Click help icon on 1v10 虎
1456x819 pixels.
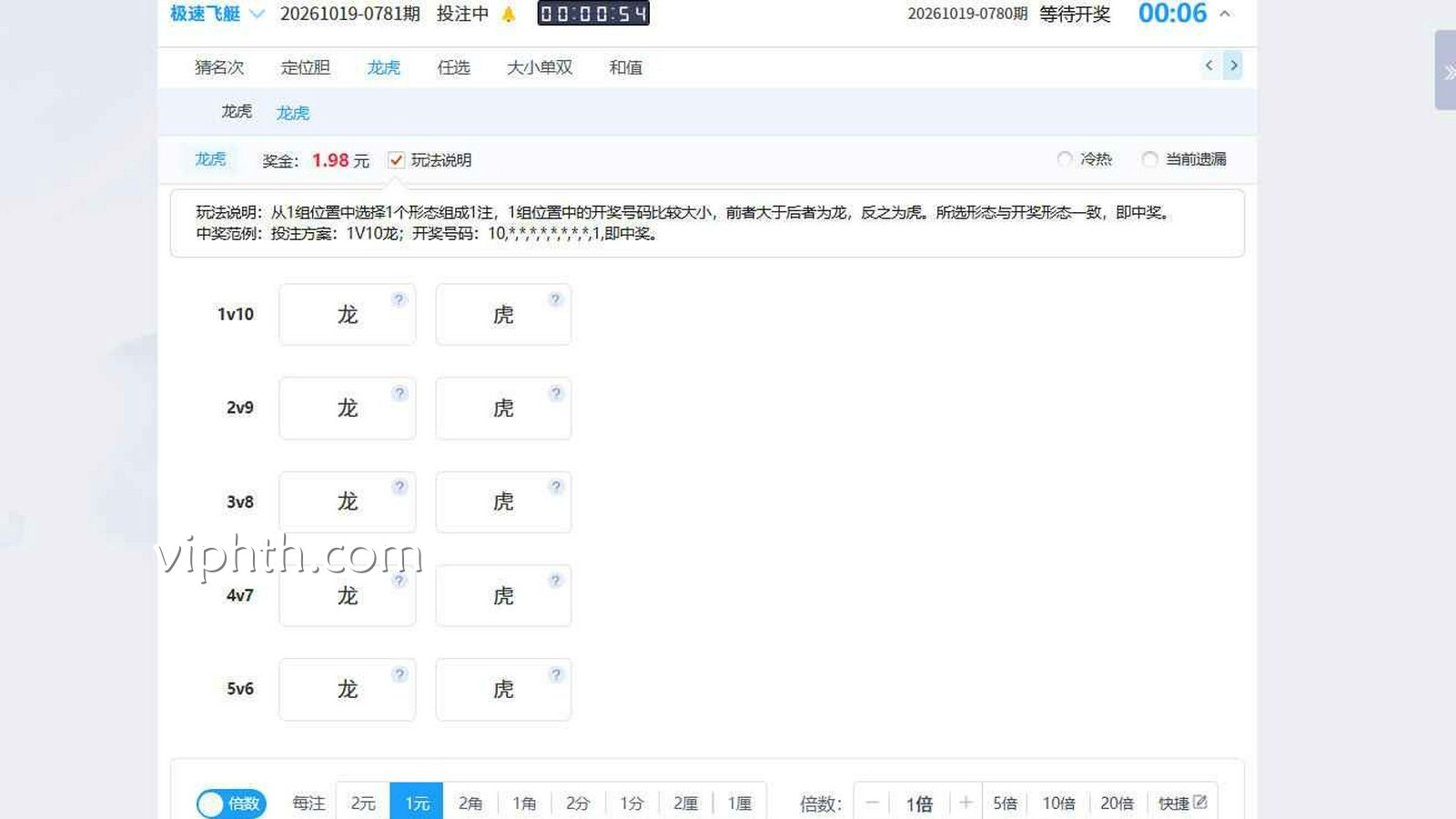(x=555, y=299)
